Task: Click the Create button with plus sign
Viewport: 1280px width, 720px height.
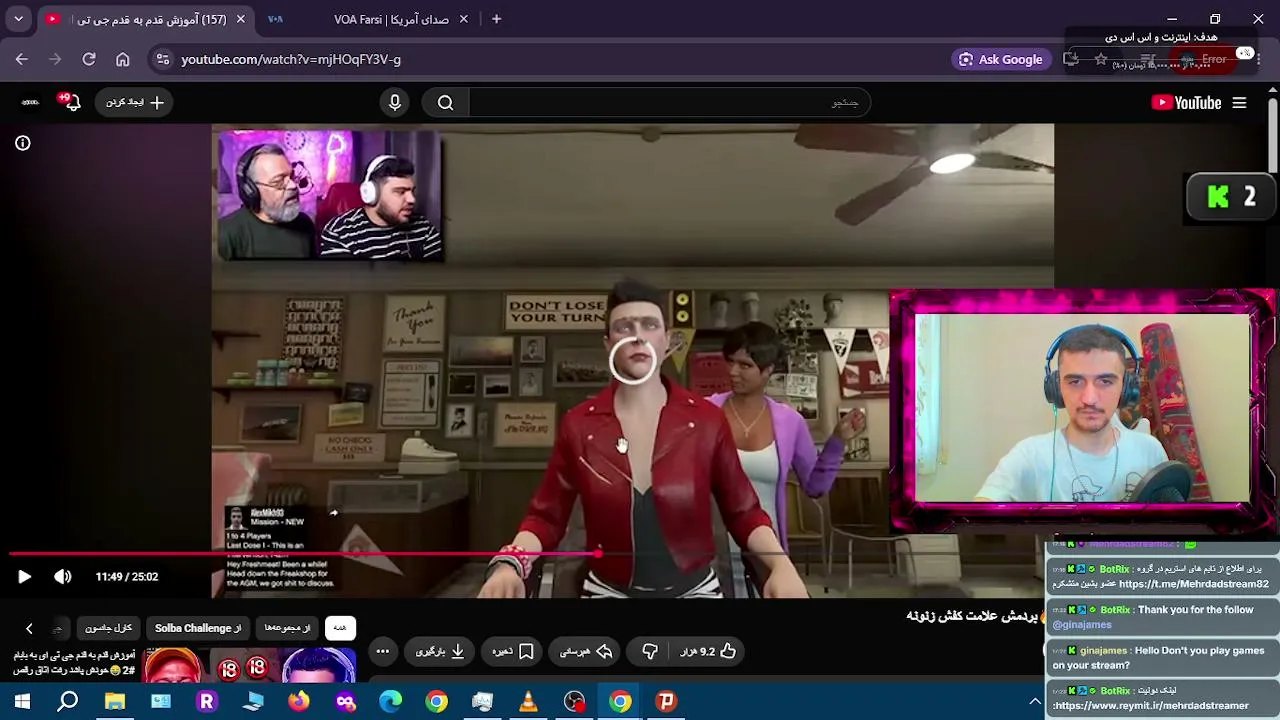Action: (x=134, y=102)
